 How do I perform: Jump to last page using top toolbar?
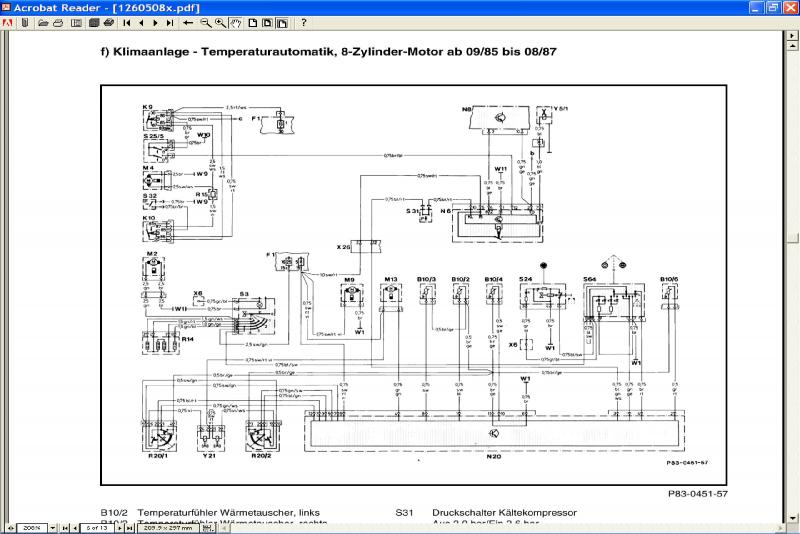170,22
